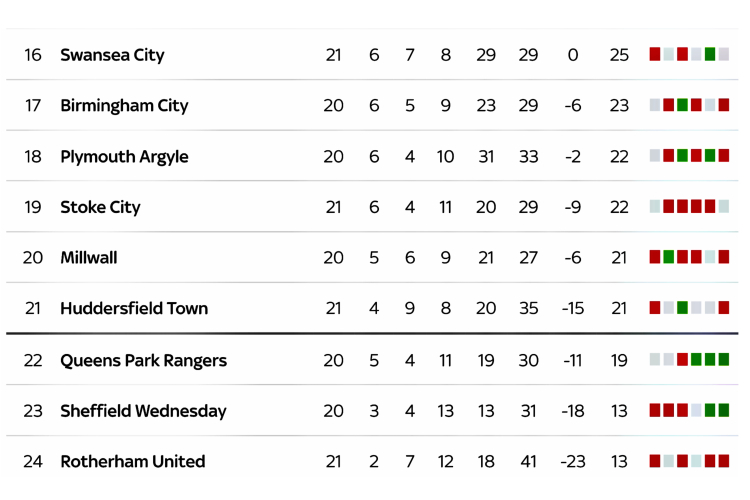The height and width of the screenshot is (500, 750).
Task: Open the Swansea City team page
Action: (x=112, y=55)
